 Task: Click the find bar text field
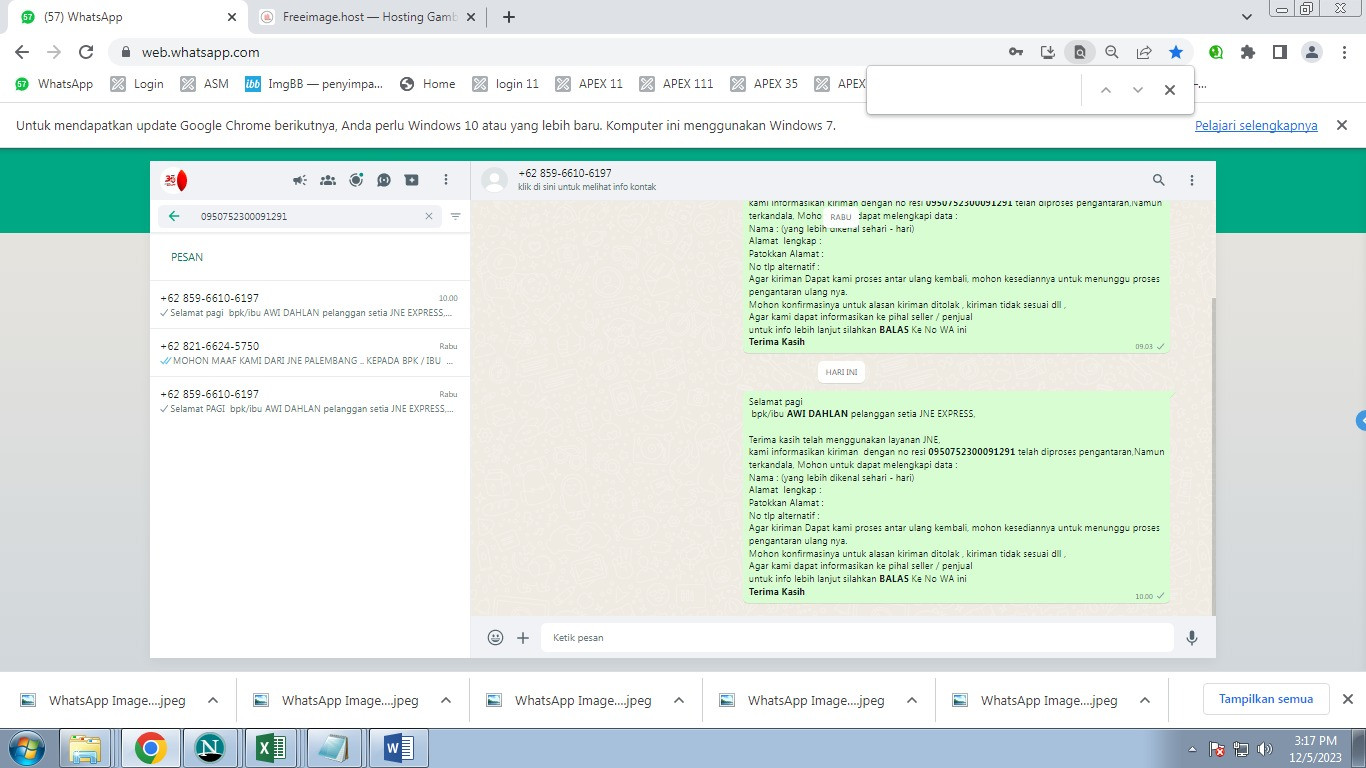[x=974, y=90]
